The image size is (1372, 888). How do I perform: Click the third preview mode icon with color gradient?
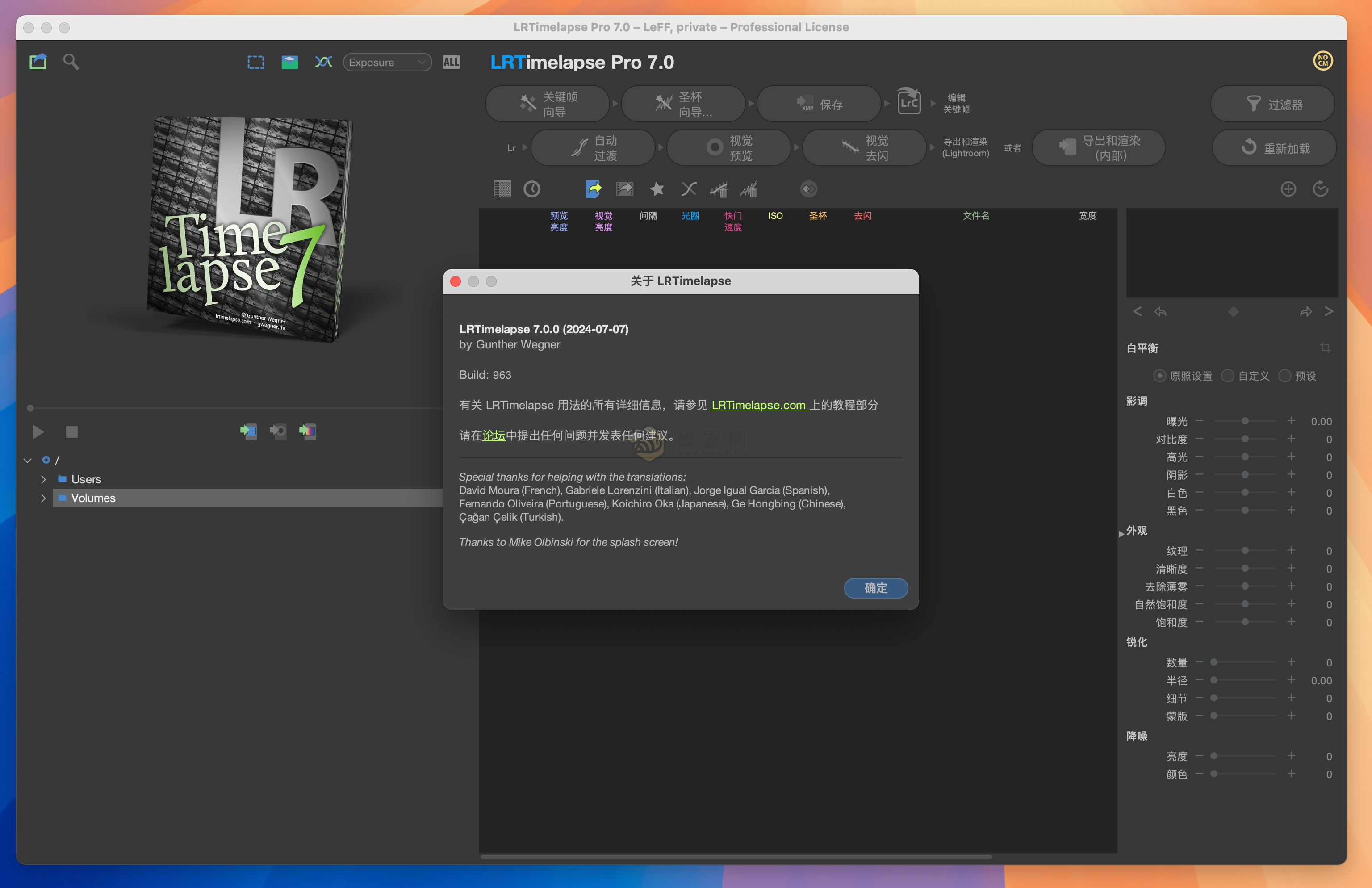pyautogui.click(x=307, y=431)
